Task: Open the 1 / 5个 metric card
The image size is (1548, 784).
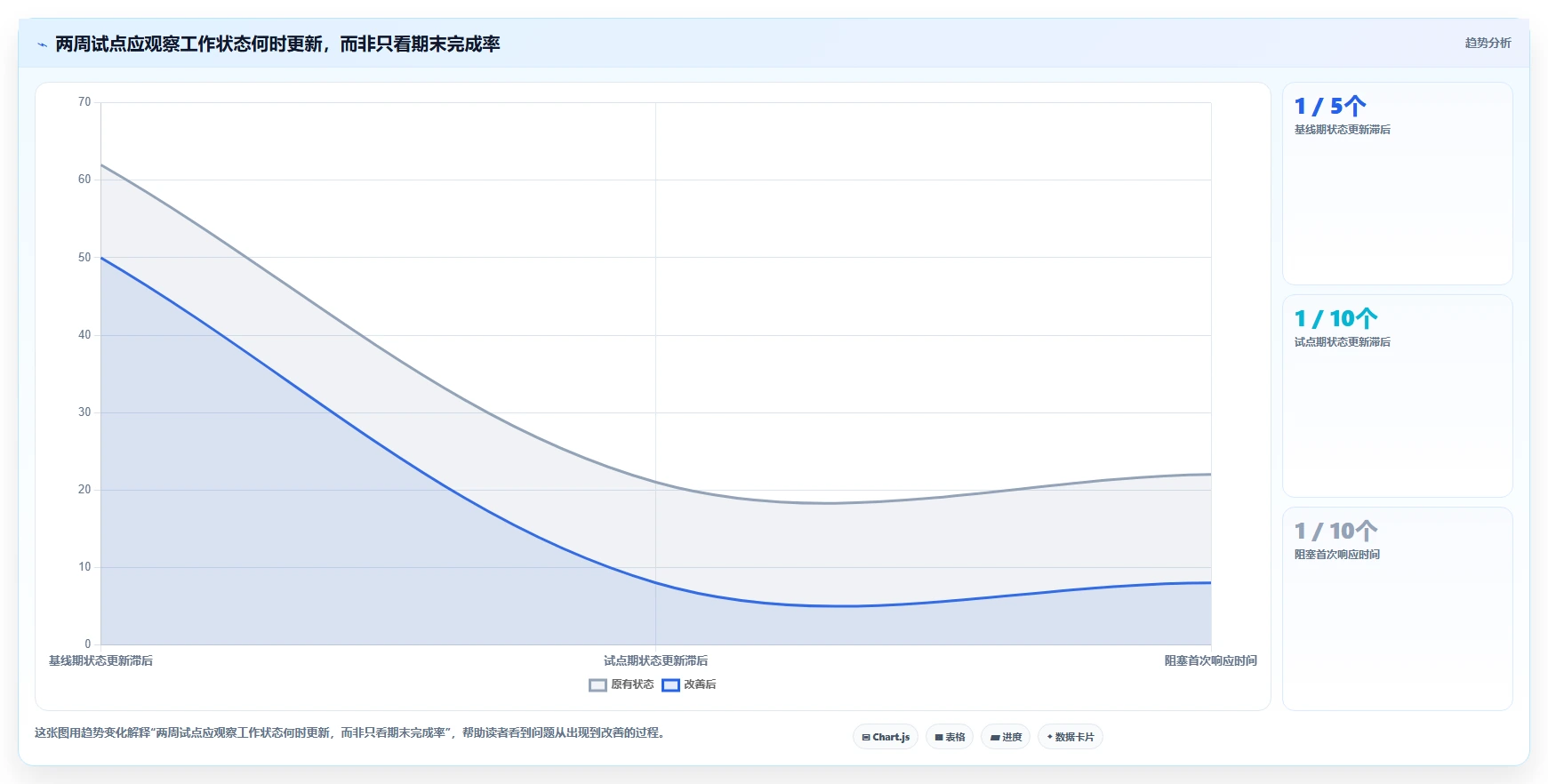Action: [1397, 184]
